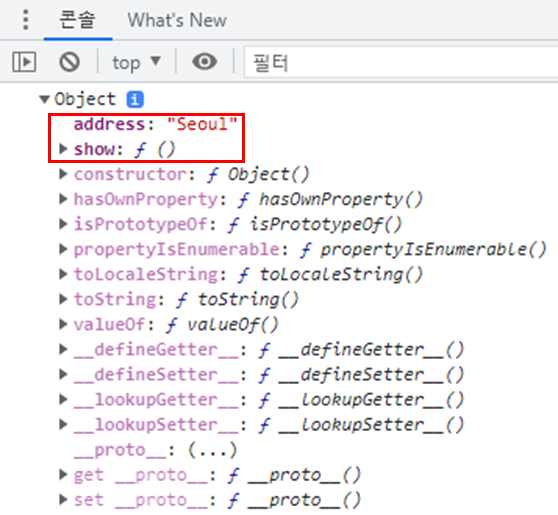
Task: Expand the constructor property
Action: pyautogui.click(x=63, y=174)
